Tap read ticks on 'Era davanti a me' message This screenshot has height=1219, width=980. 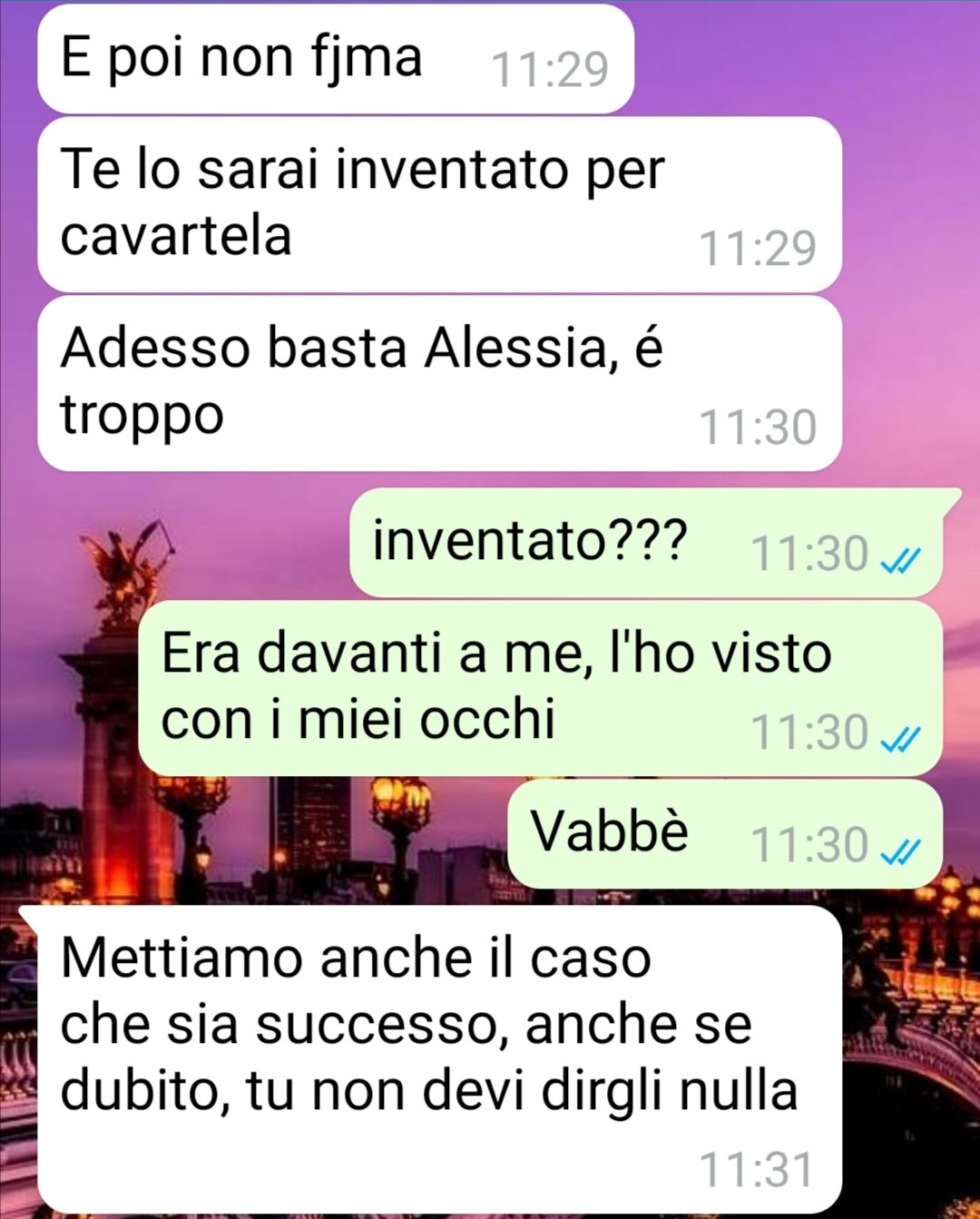[x=901, y=740]
